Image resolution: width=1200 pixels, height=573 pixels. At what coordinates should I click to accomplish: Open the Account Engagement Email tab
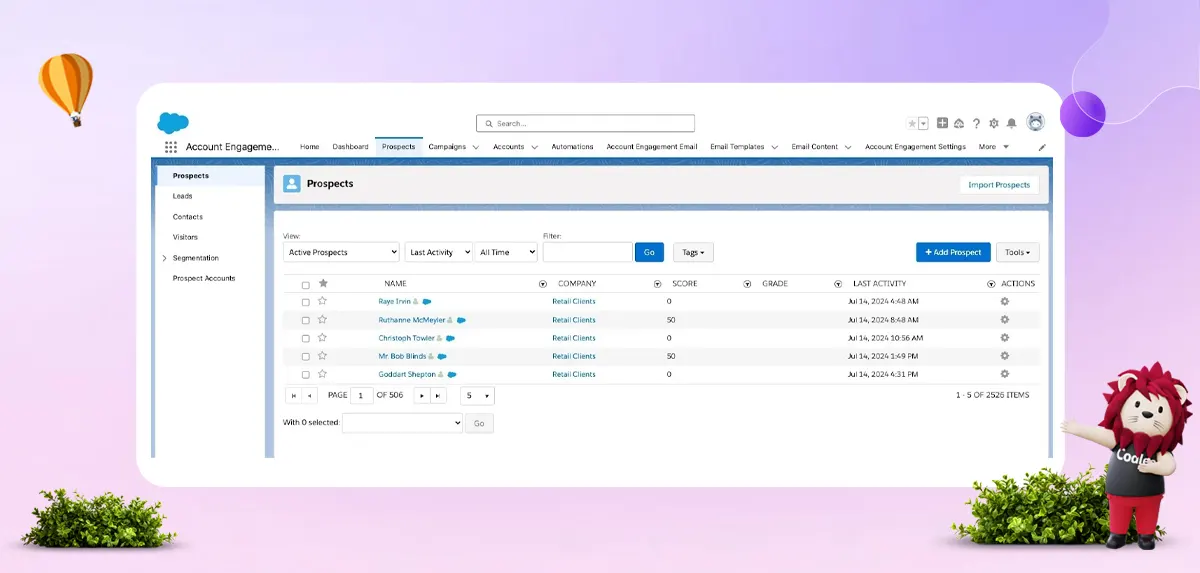point(652,147)
